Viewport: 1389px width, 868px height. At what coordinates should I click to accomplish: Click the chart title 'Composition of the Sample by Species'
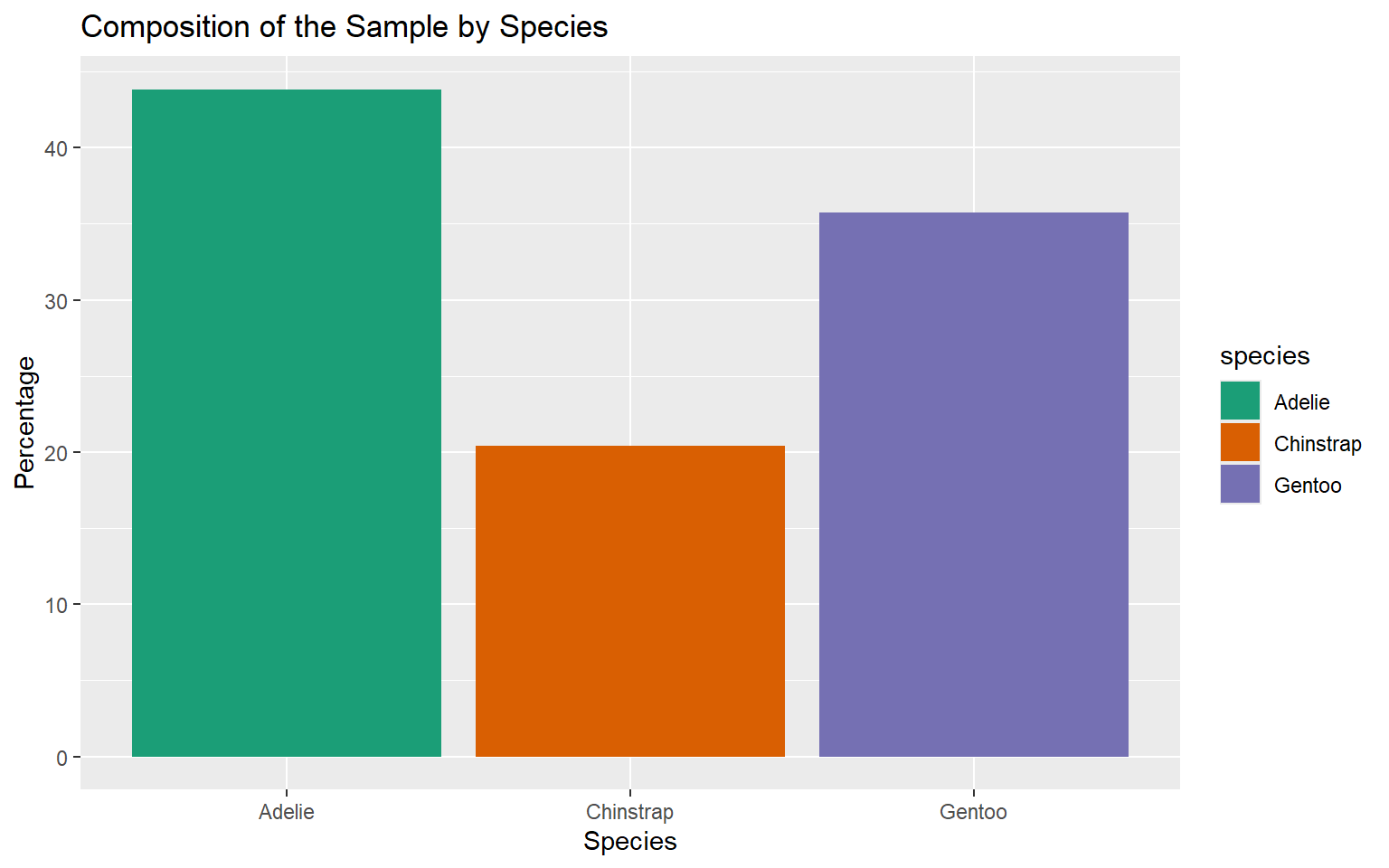tap(345, 27)
